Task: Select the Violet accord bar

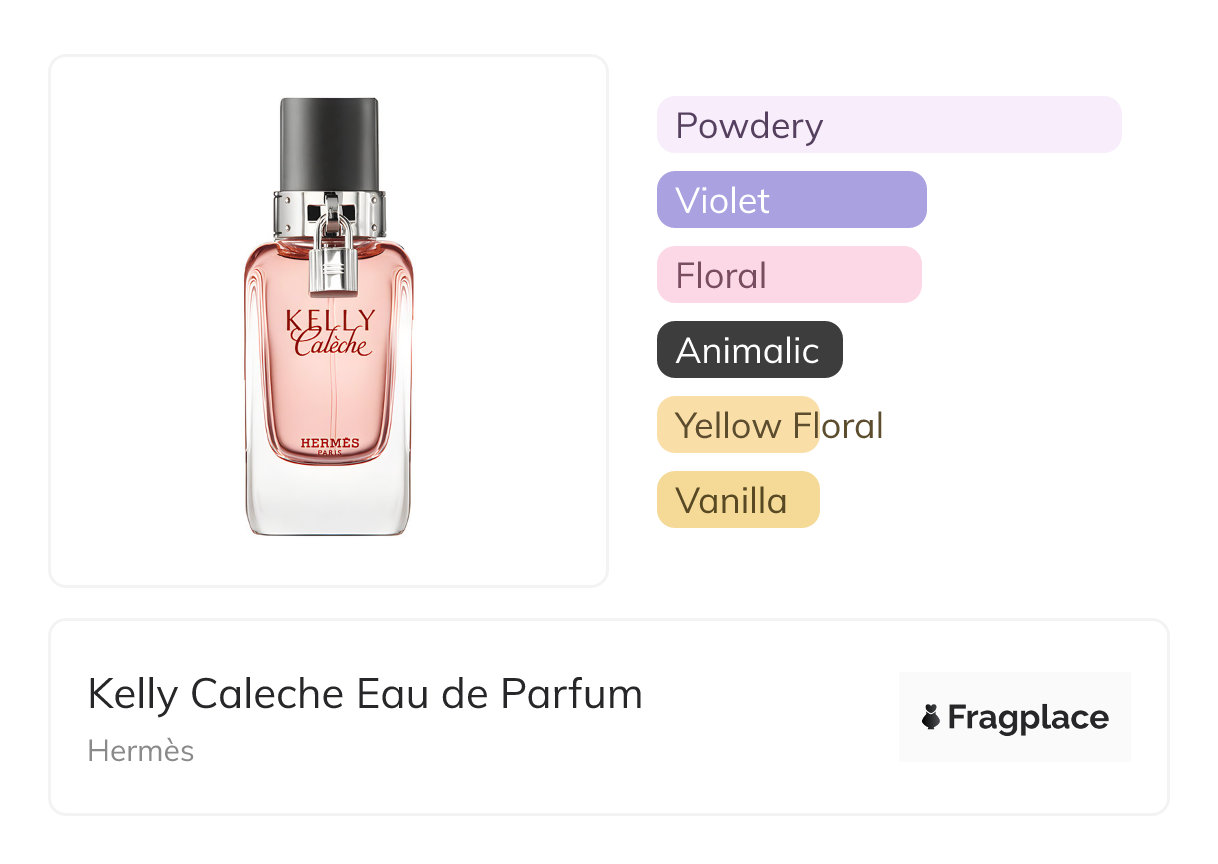Action: (791, 200)
